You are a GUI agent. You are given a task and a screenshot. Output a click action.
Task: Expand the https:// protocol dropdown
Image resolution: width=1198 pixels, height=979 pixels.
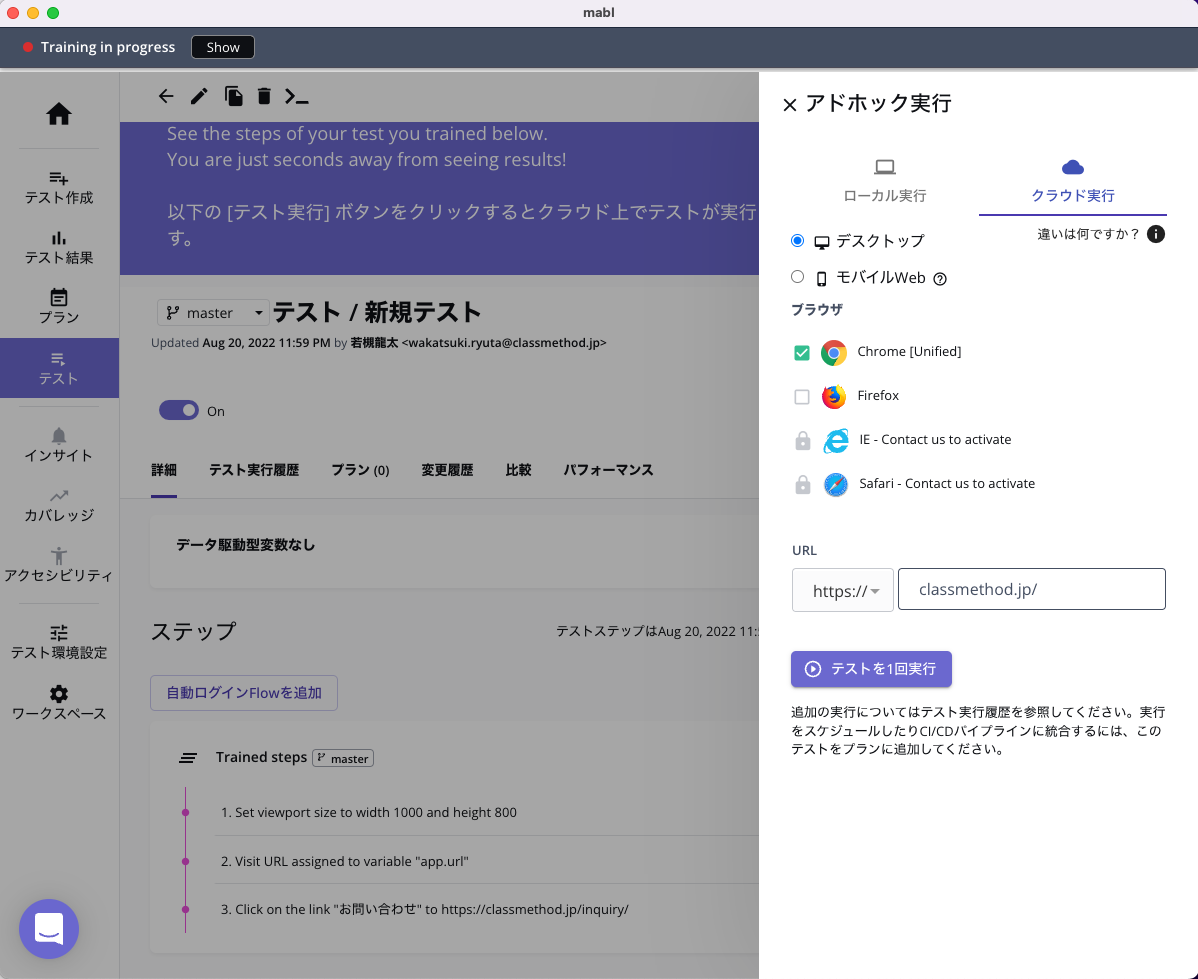coord(843,590)
